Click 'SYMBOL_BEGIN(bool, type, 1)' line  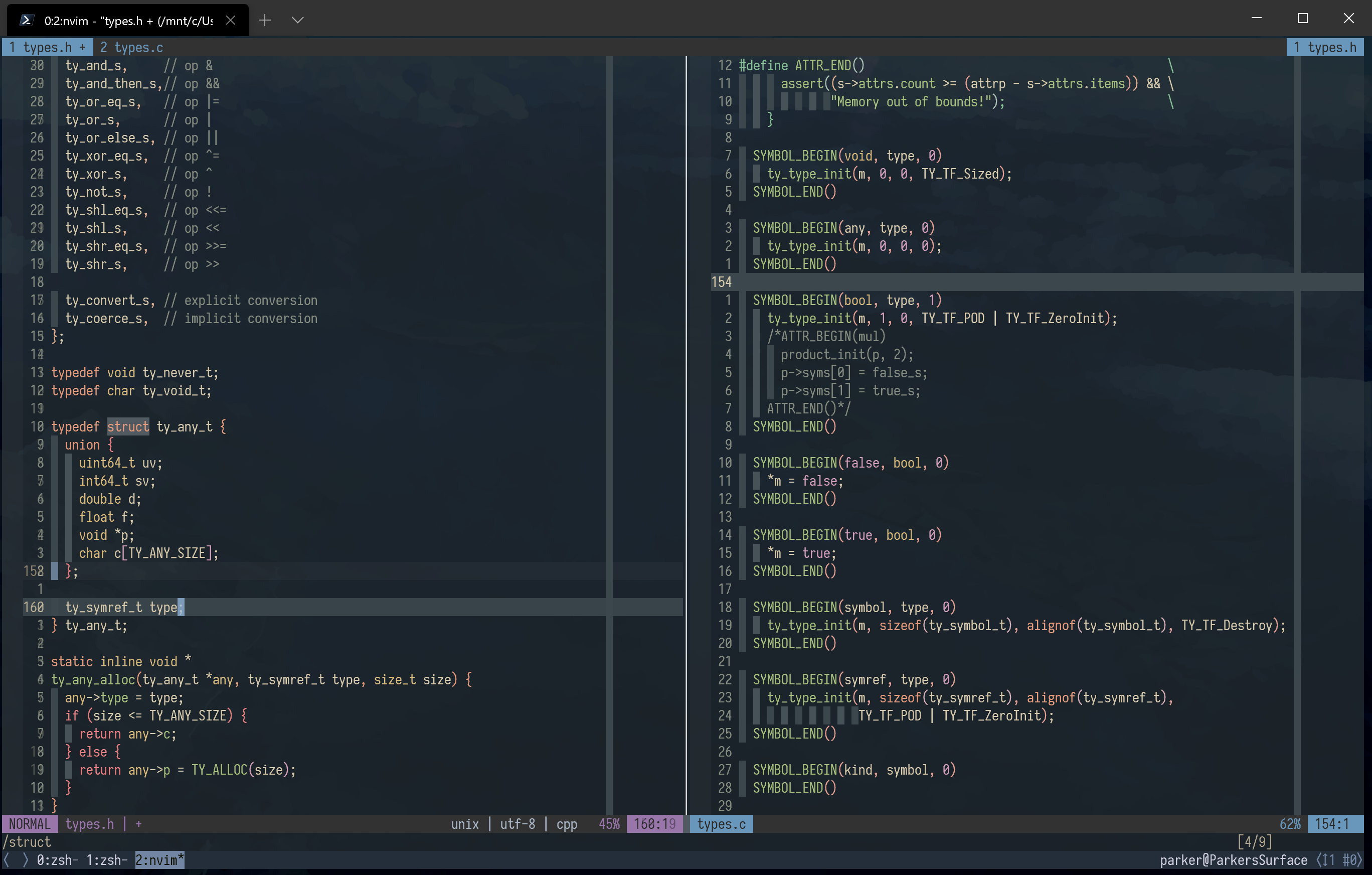coord(847,301)
